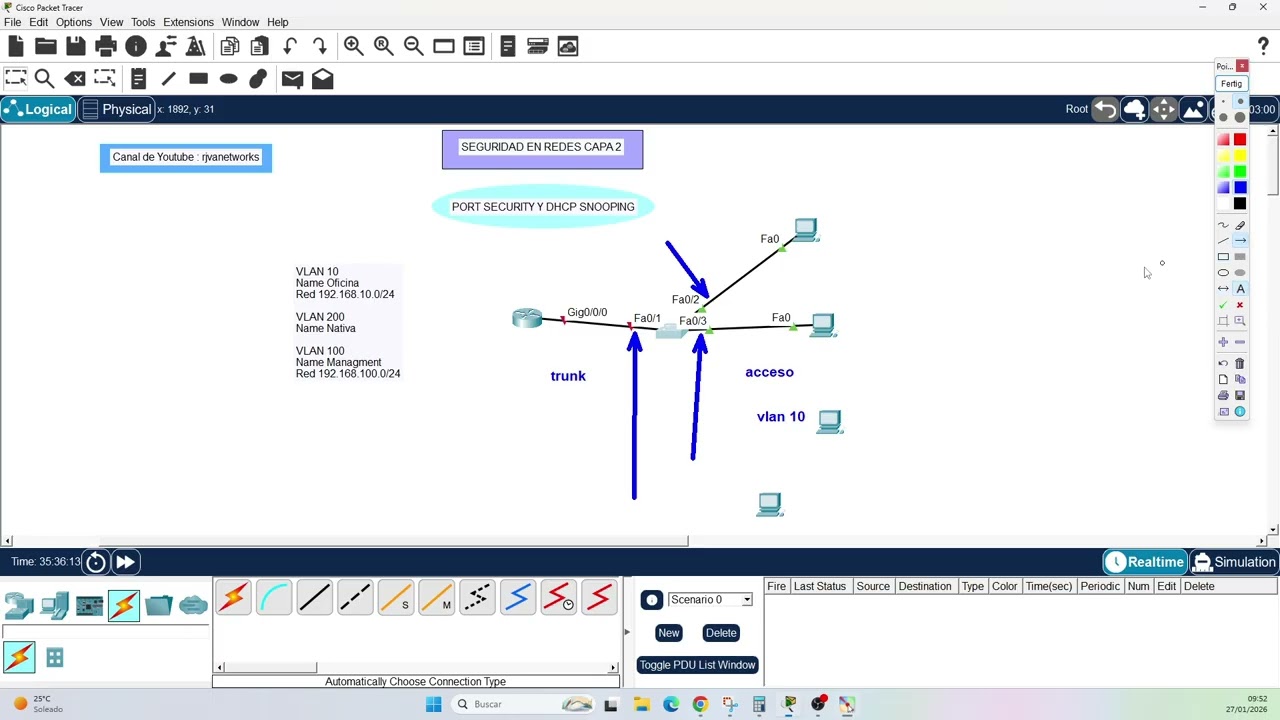Pick the Draw Rectangle tool
The height and width of the screenshot is (720, 1280).
coord(198,78)
